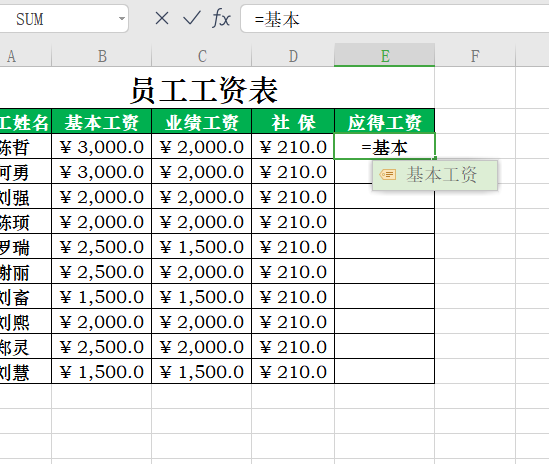Image resolution: width=549 pixels, height=464 pixels.
Task: Select the name cell 刘强
Action: [x=26, y=196]
